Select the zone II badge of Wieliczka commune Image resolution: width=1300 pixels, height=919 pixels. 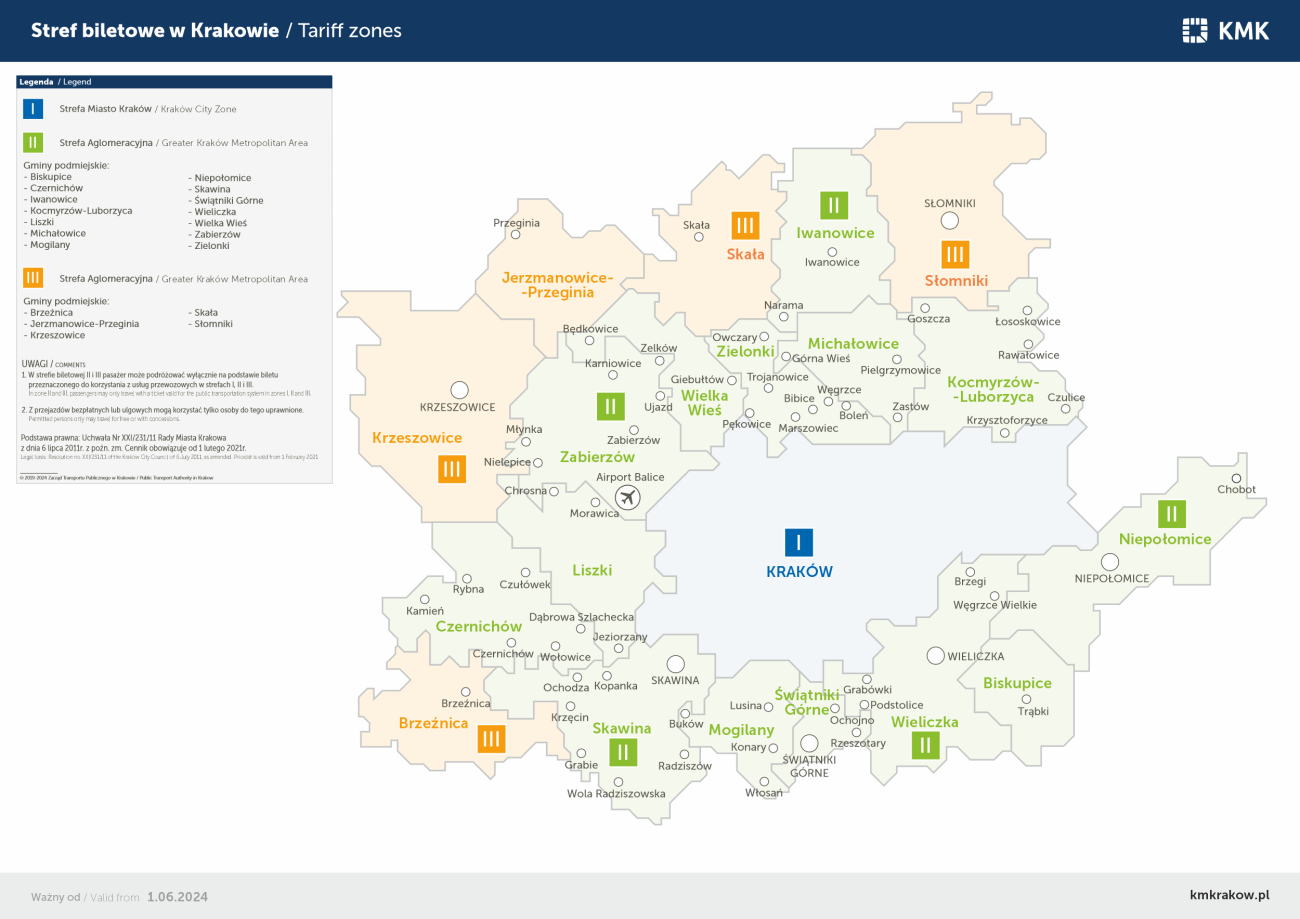click(926, 746)
